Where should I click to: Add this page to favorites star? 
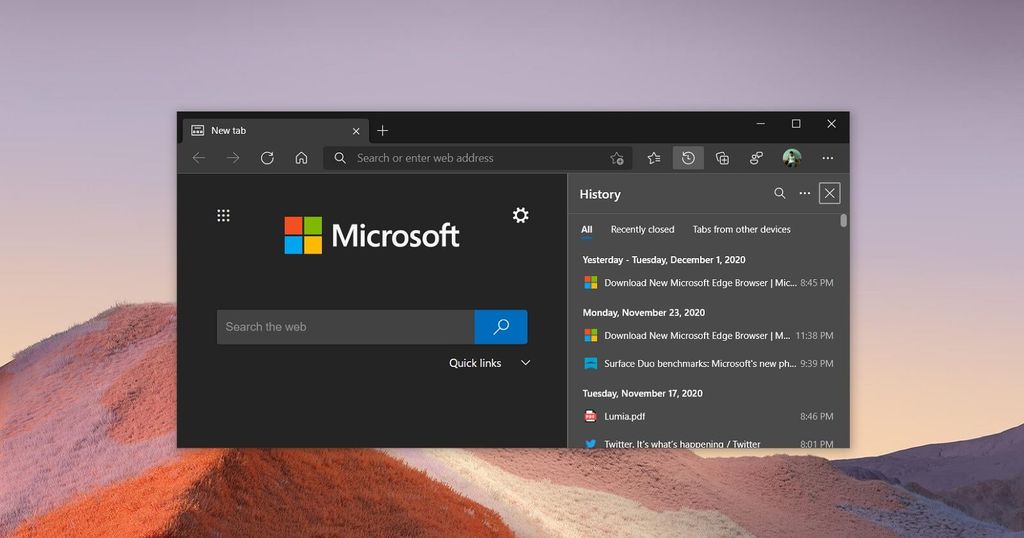pyautogui.click(x=617, y=158)
